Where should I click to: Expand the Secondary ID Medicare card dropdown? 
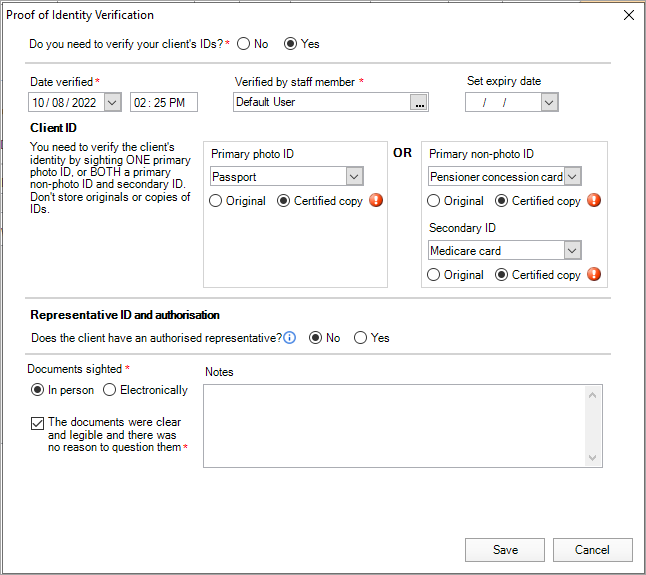[x=572, y=251]
